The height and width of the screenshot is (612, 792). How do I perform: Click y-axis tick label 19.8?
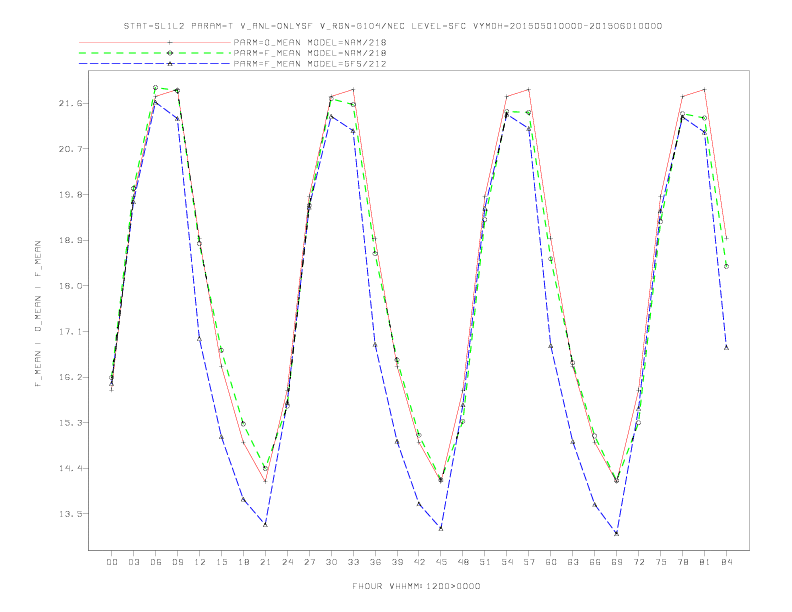(x=69, y=194)
